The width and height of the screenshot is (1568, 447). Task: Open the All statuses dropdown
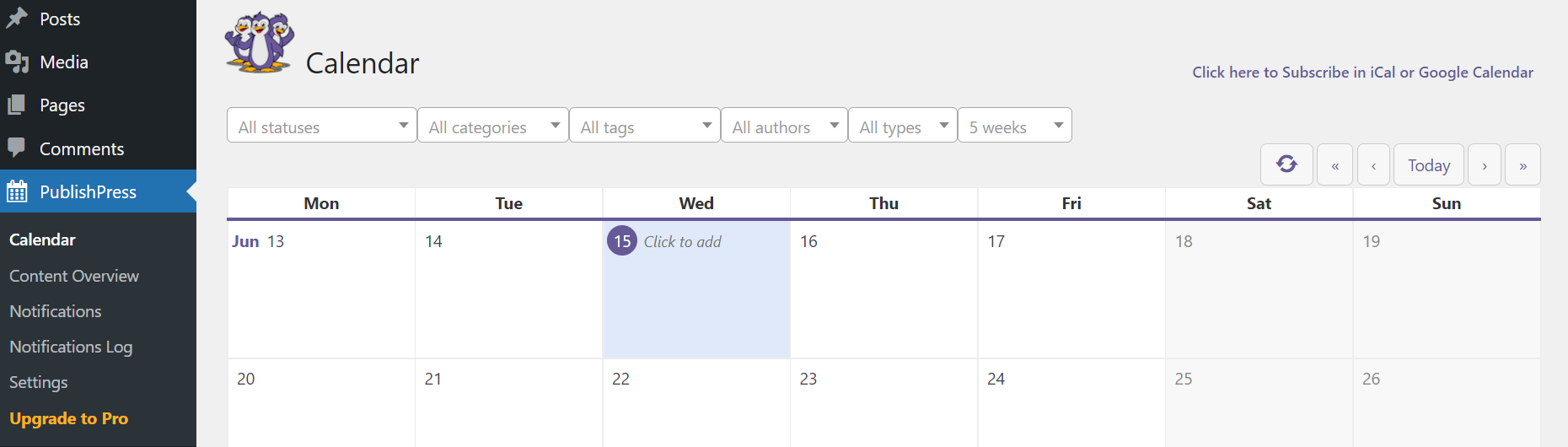coord(322,126)
